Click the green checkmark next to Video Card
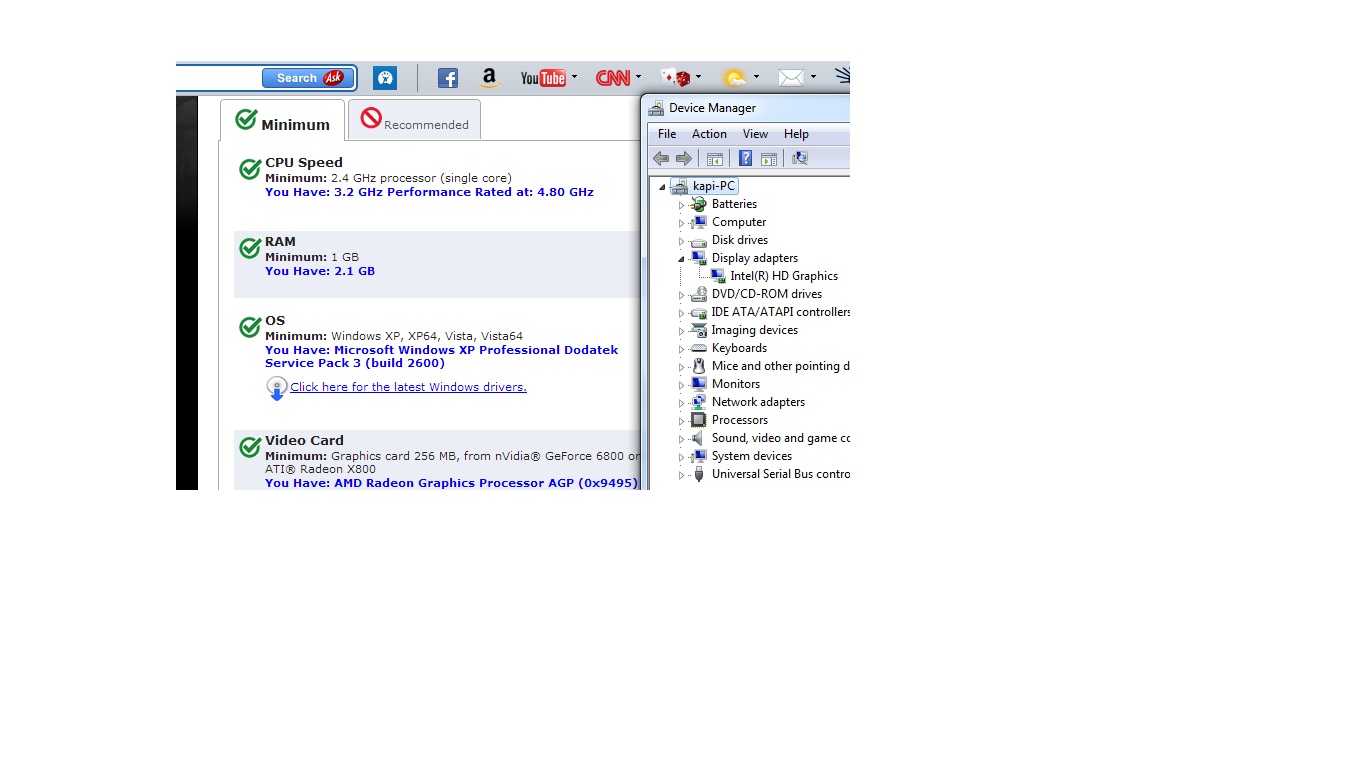The height and width of the screenshot is (768, 1366). click(x=250, y=447)
